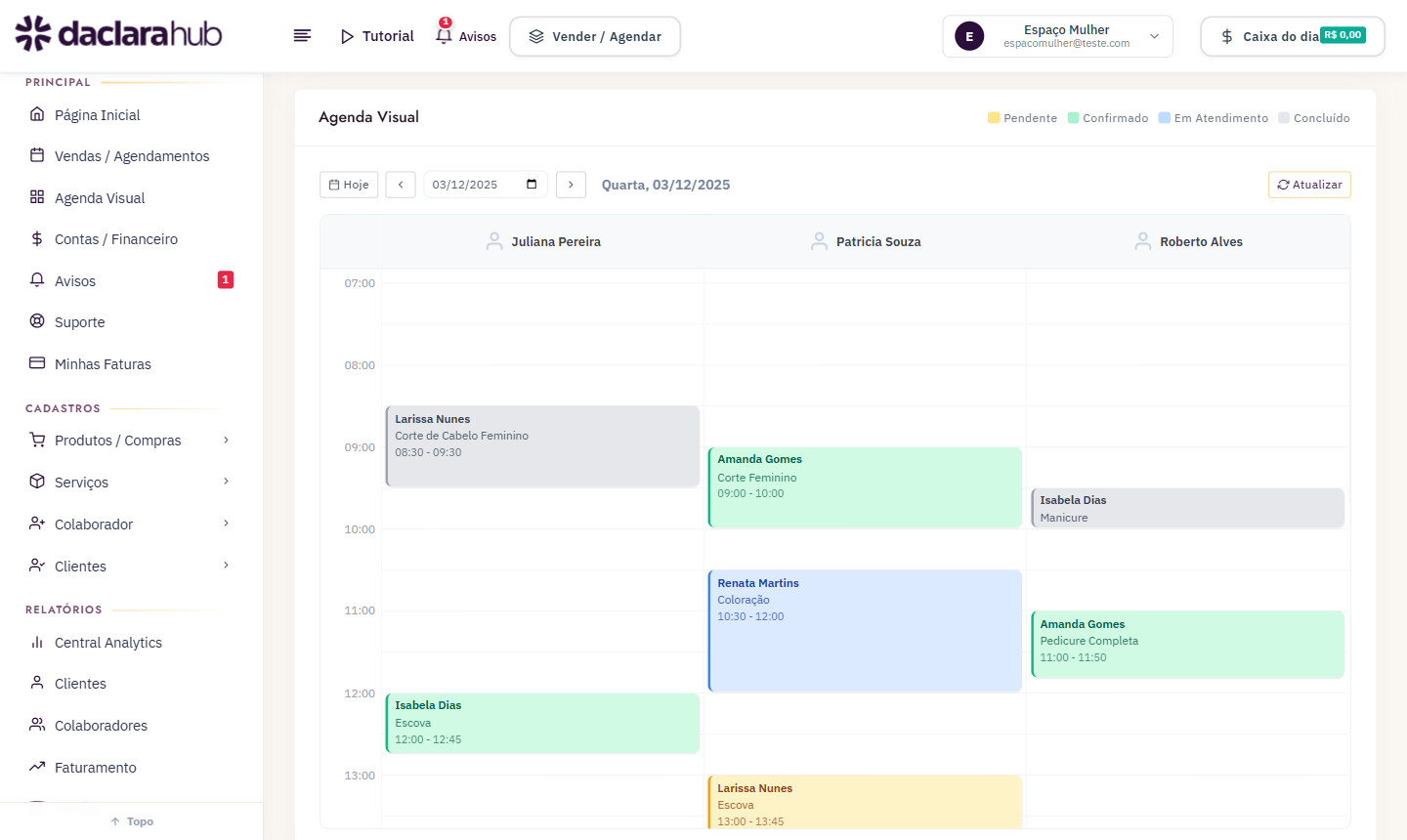Screen dimensions: 1407x840
Task: Click the Faturamento trend icon
Action: coord(37,767)
